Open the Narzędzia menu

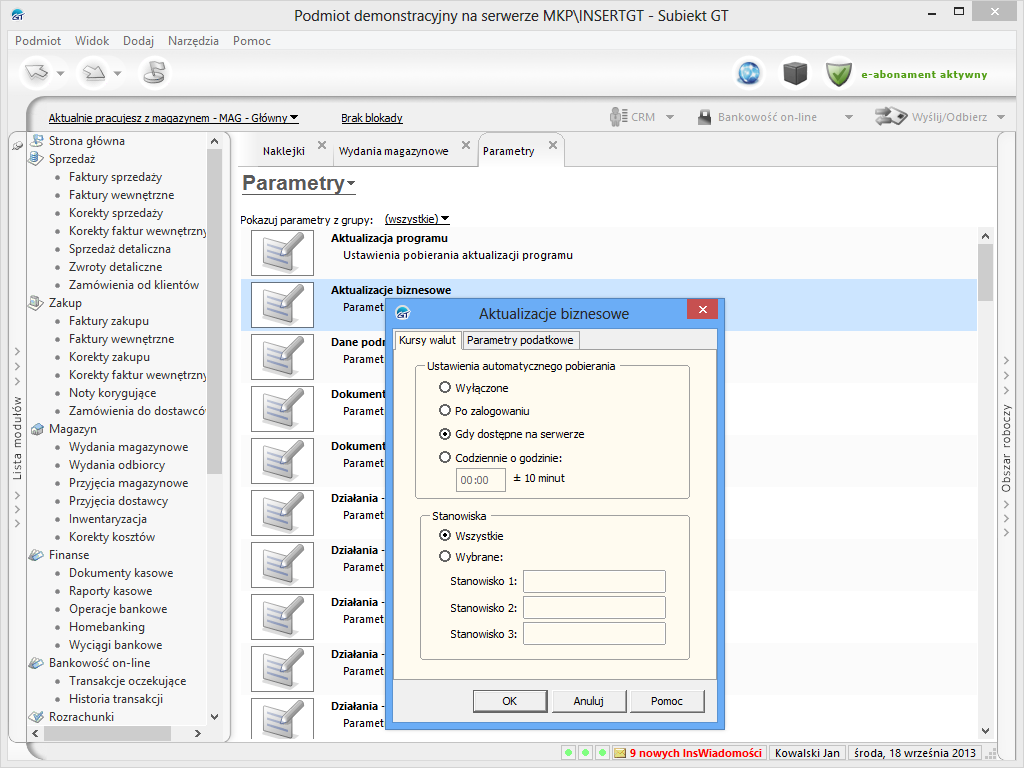click(193, 41)
